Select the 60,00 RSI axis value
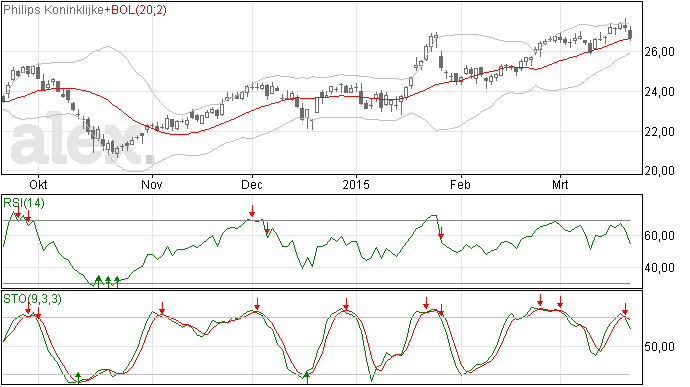The width and height of the screenshot is (690, 387). 659,236
